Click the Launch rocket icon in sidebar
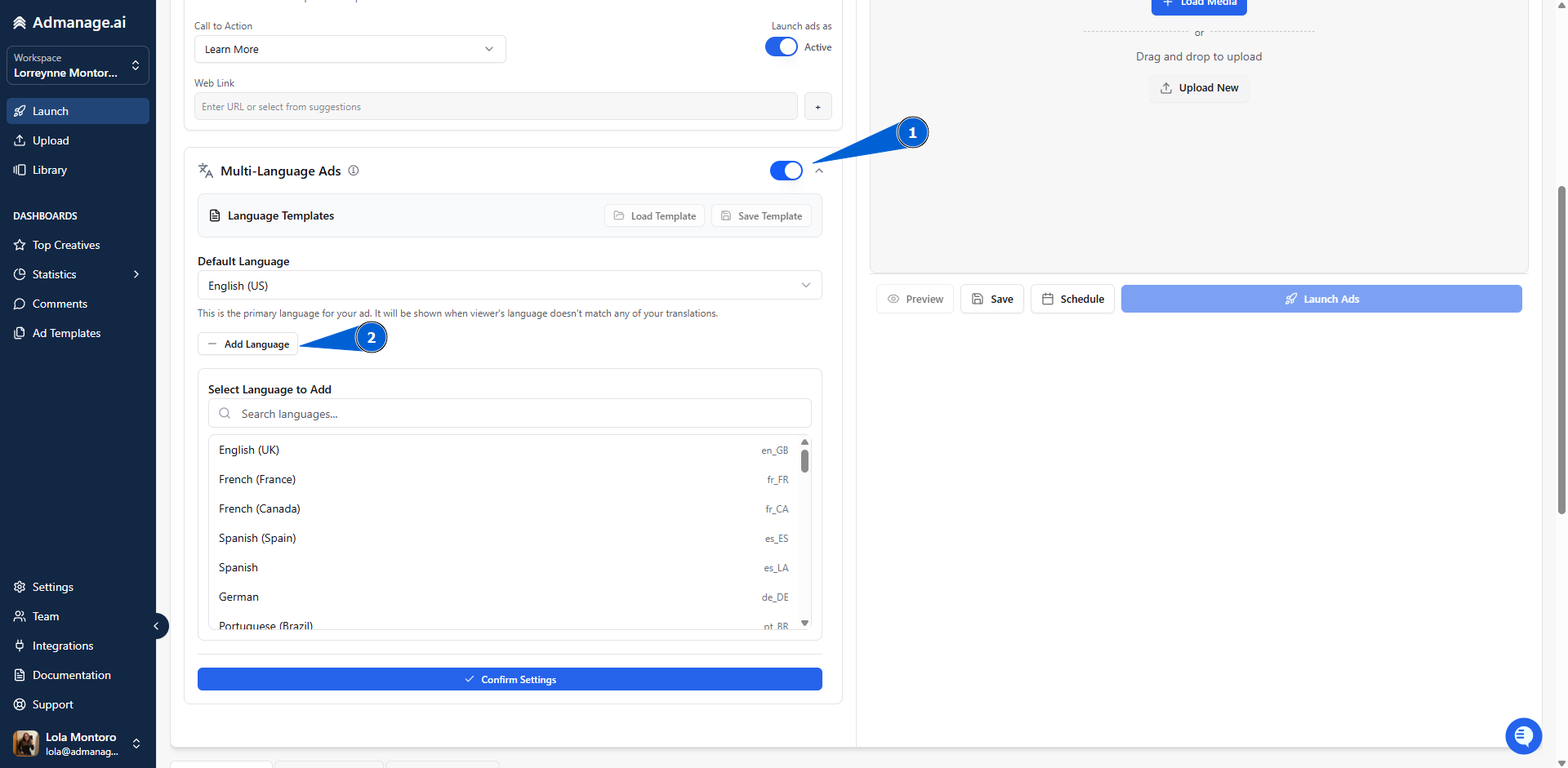 [x=20, y=111]
